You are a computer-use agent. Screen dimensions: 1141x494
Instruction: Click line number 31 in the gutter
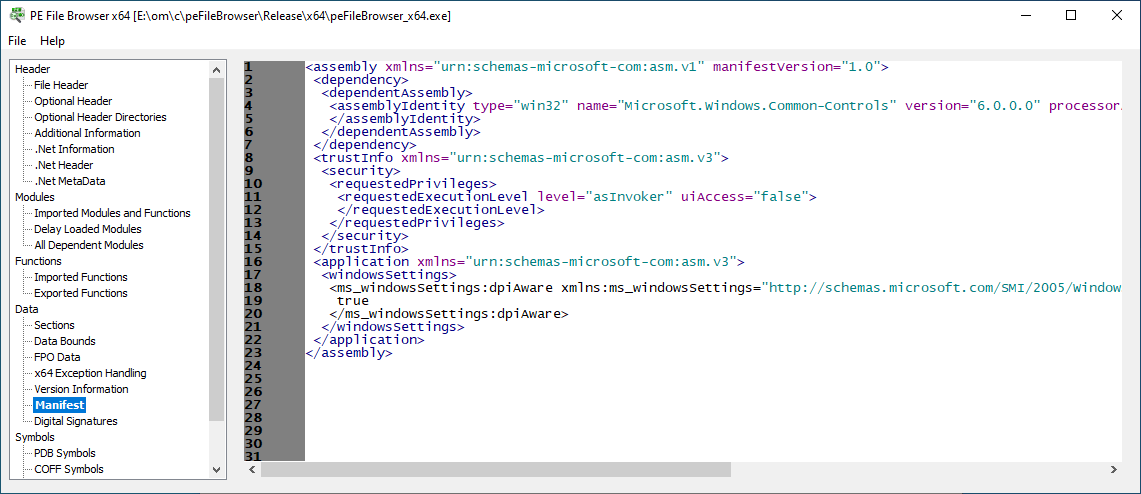[254, 455]
